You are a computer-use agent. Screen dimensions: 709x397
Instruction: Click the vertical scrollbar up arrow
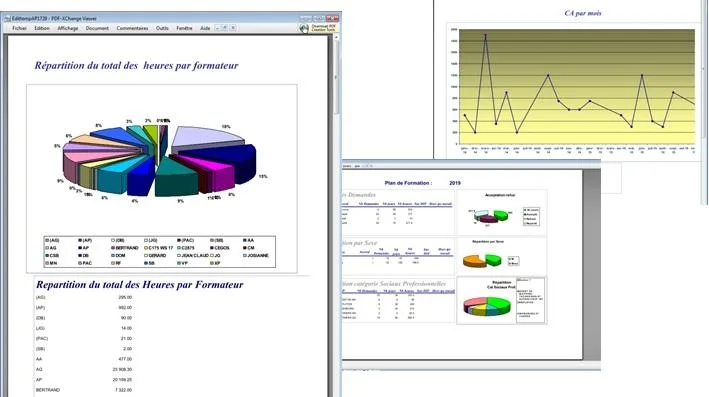[336, 38]
